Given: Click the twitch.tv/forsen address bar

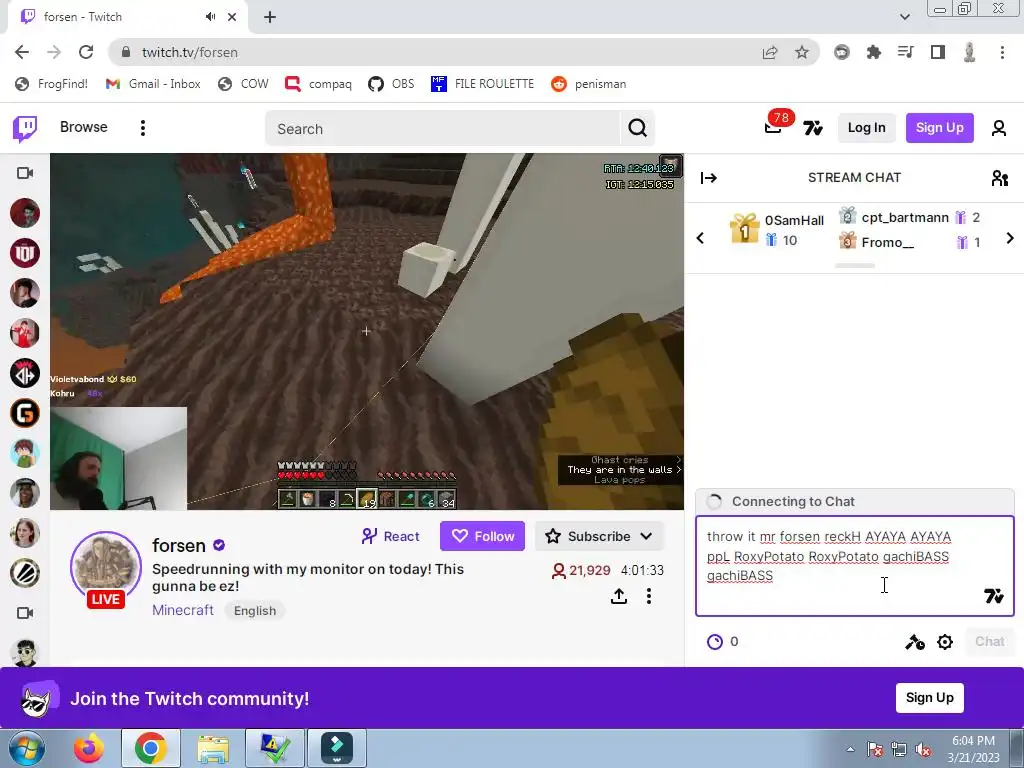Looking at the screenshot, I should tap(432, 52).
